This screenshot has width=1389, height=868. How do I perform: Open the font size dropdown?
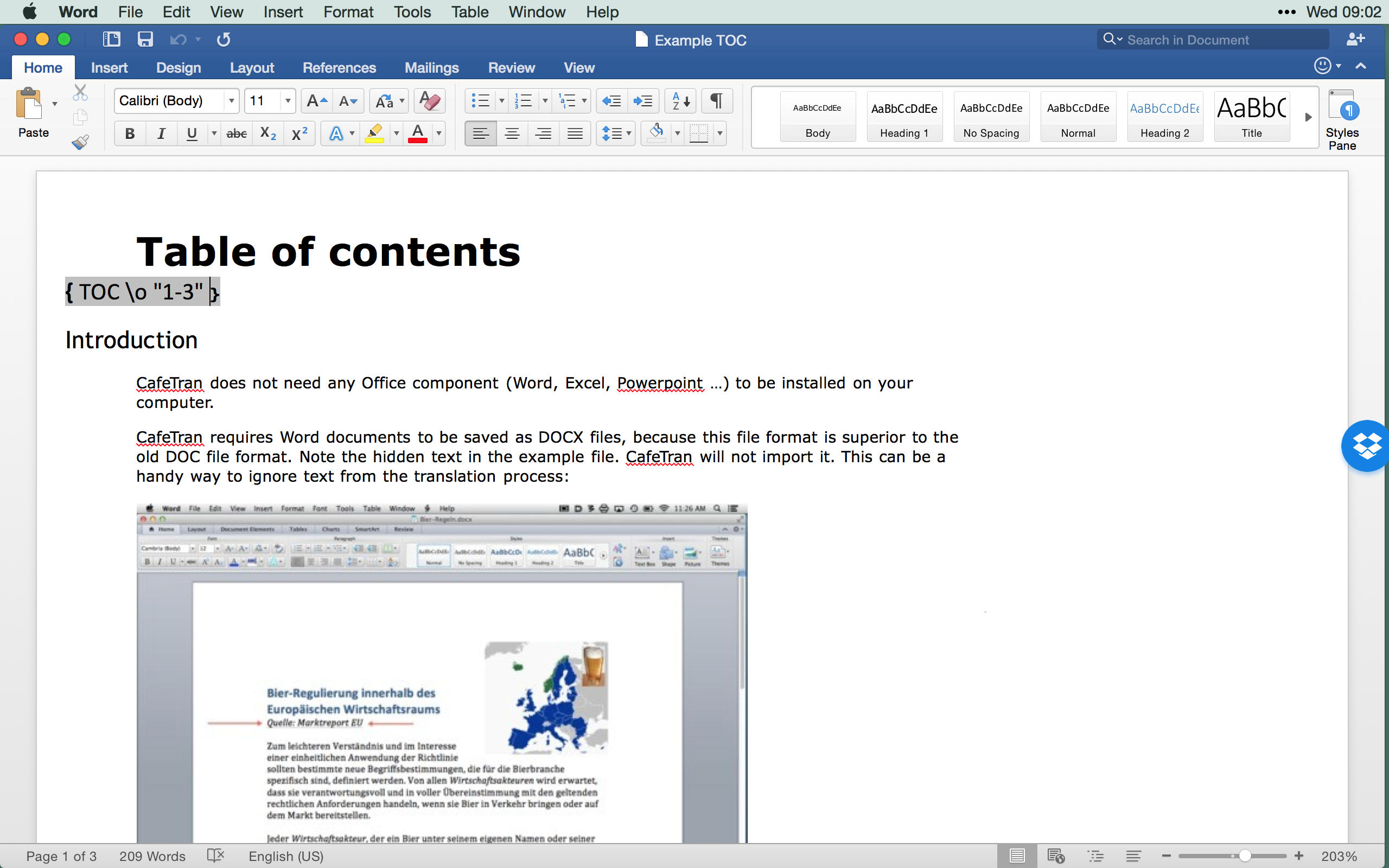click(x=288, y=101)
